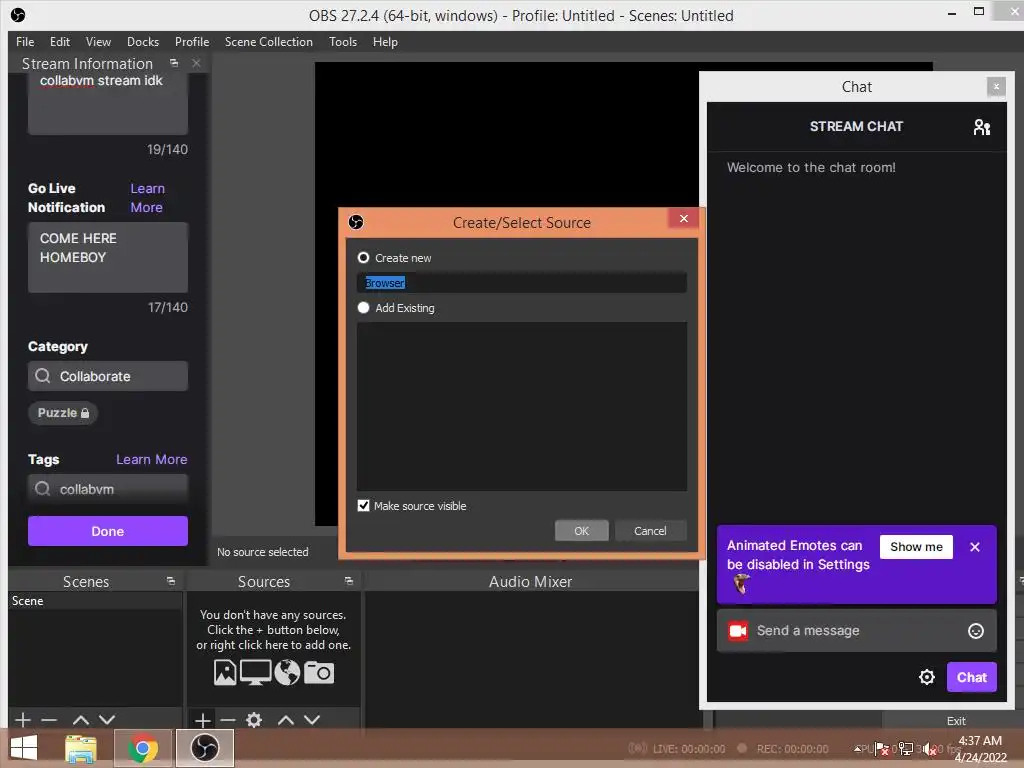Click the image source icon in Sources
This screenshot has height=768, width=1024.
click(225, 673)
